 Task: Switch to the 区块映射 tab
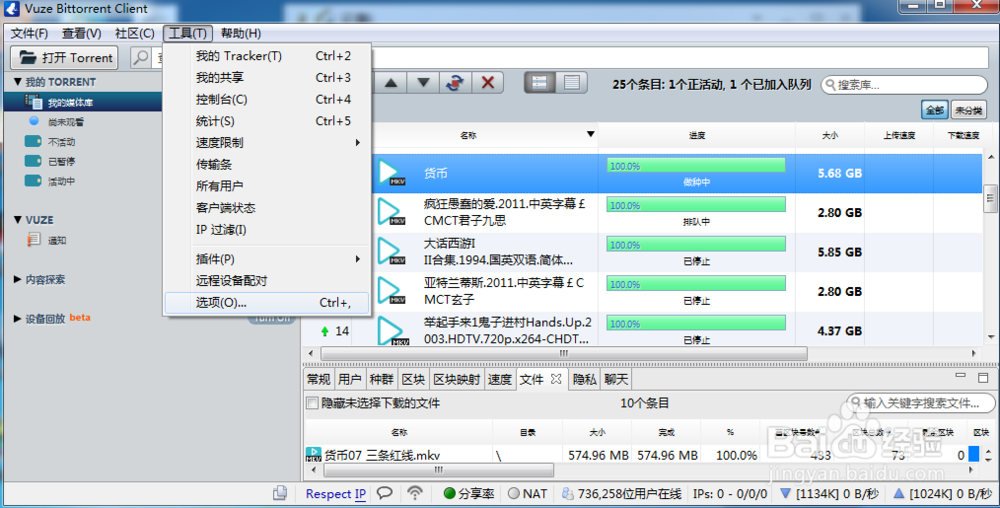point(457,379)
